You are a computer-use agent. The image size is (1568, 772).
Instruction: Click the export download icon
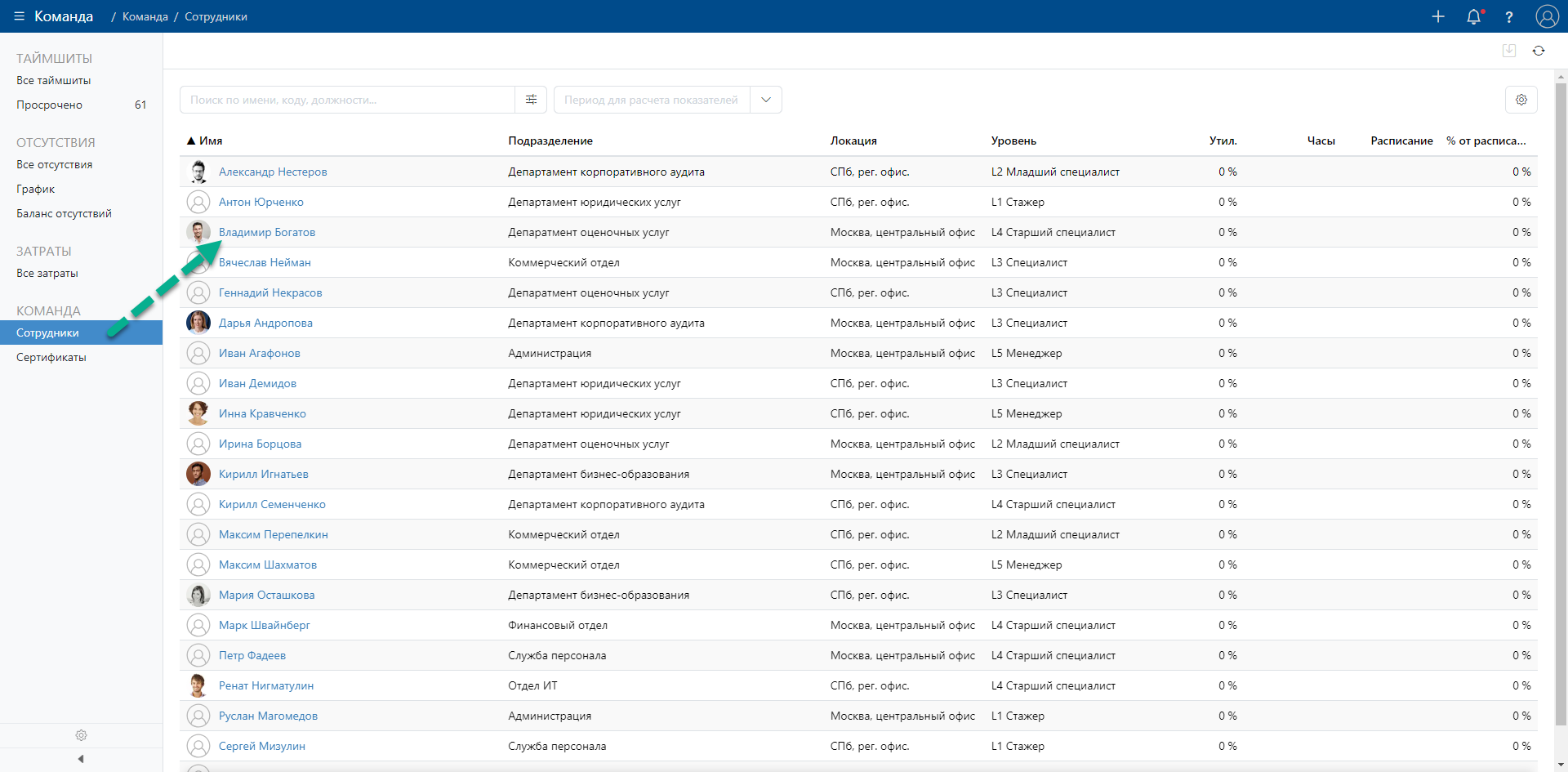tap(1509, 51)
